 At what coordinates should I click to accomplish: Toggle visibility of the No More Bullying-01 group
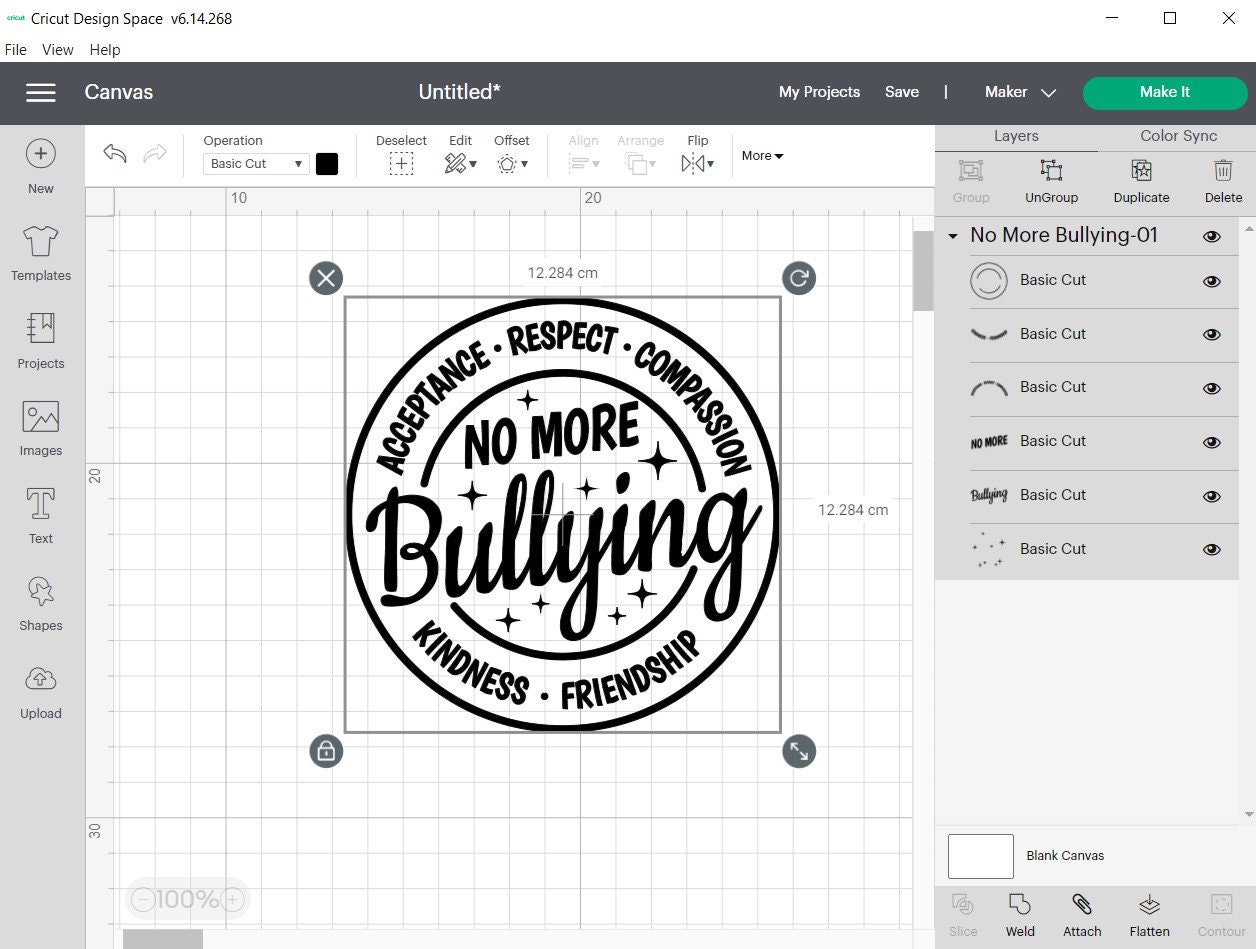1211,236
